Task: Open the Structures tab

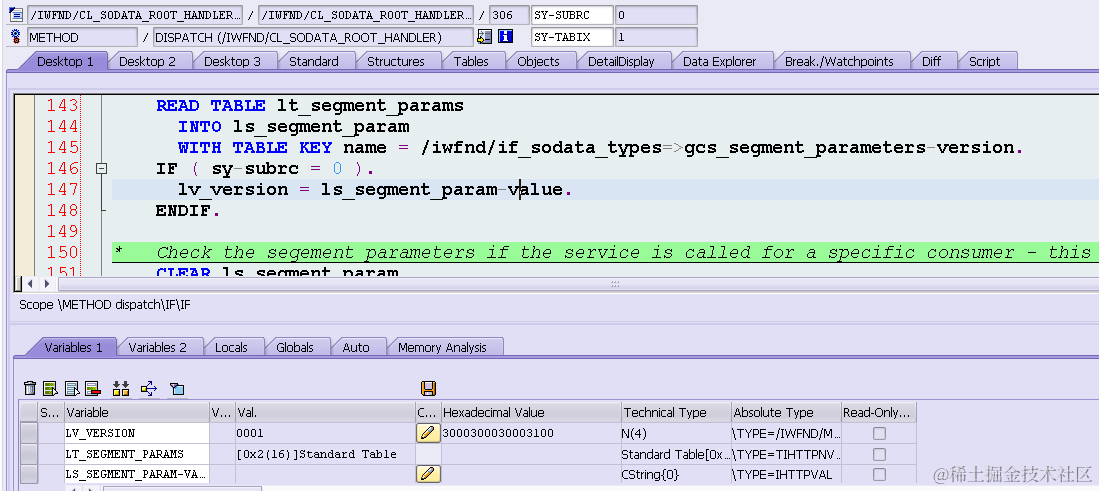Action: (395, 61)
